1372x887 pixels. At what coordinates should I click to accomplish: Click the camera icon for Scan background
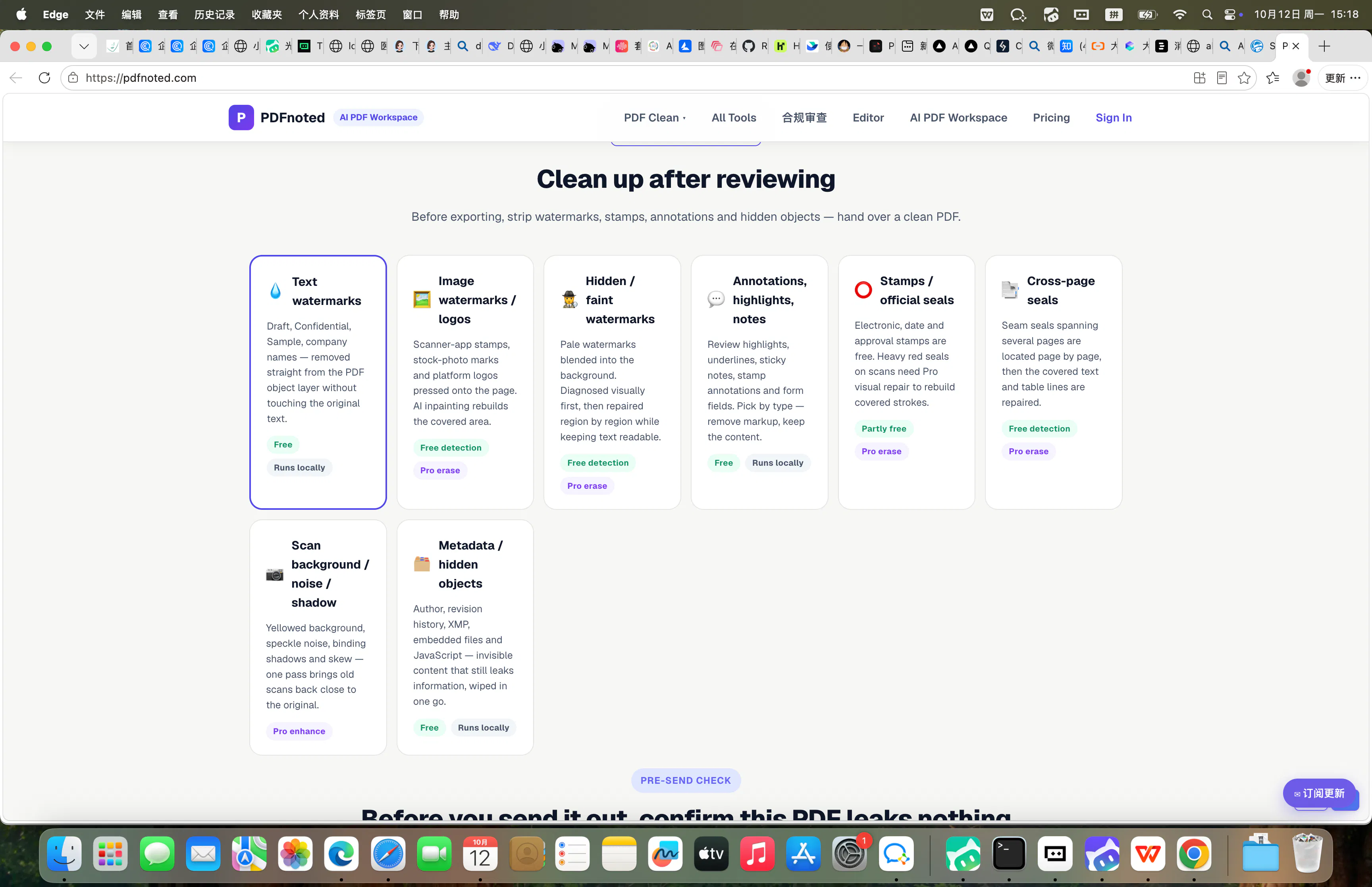[x=274, y=574]
